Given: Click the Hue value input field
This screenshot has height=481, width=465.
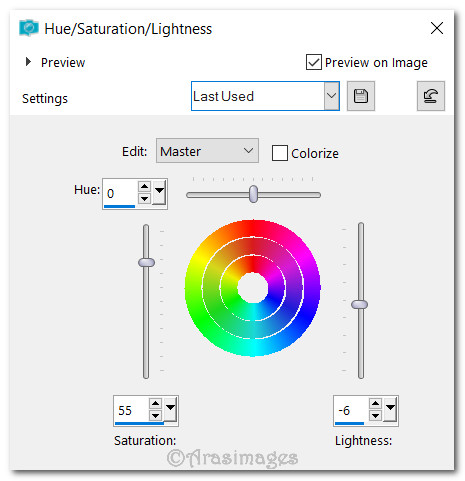Looking at the screenshot, I should pos(120,193).
